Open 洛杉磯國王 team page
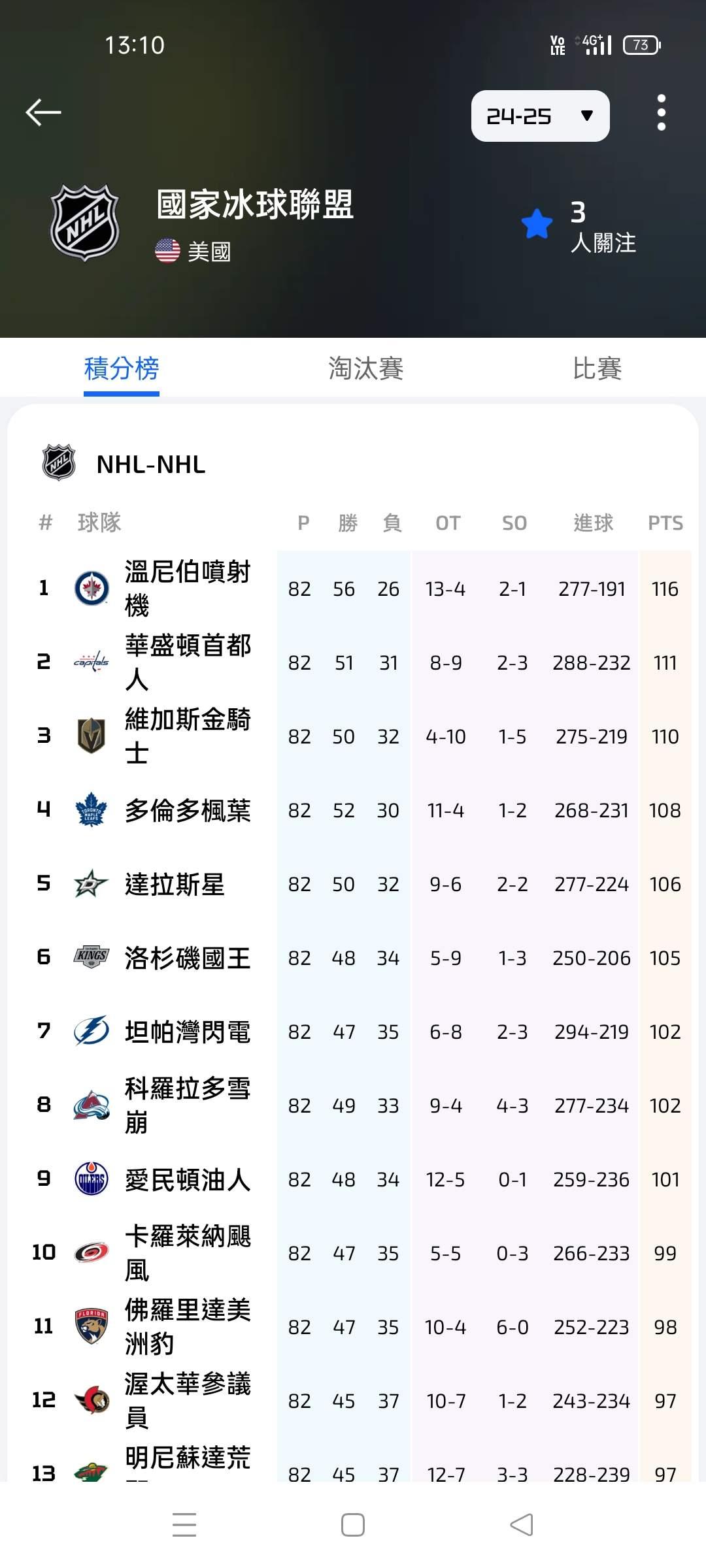Screen dimensions: 706x1568 click(188, 958)
